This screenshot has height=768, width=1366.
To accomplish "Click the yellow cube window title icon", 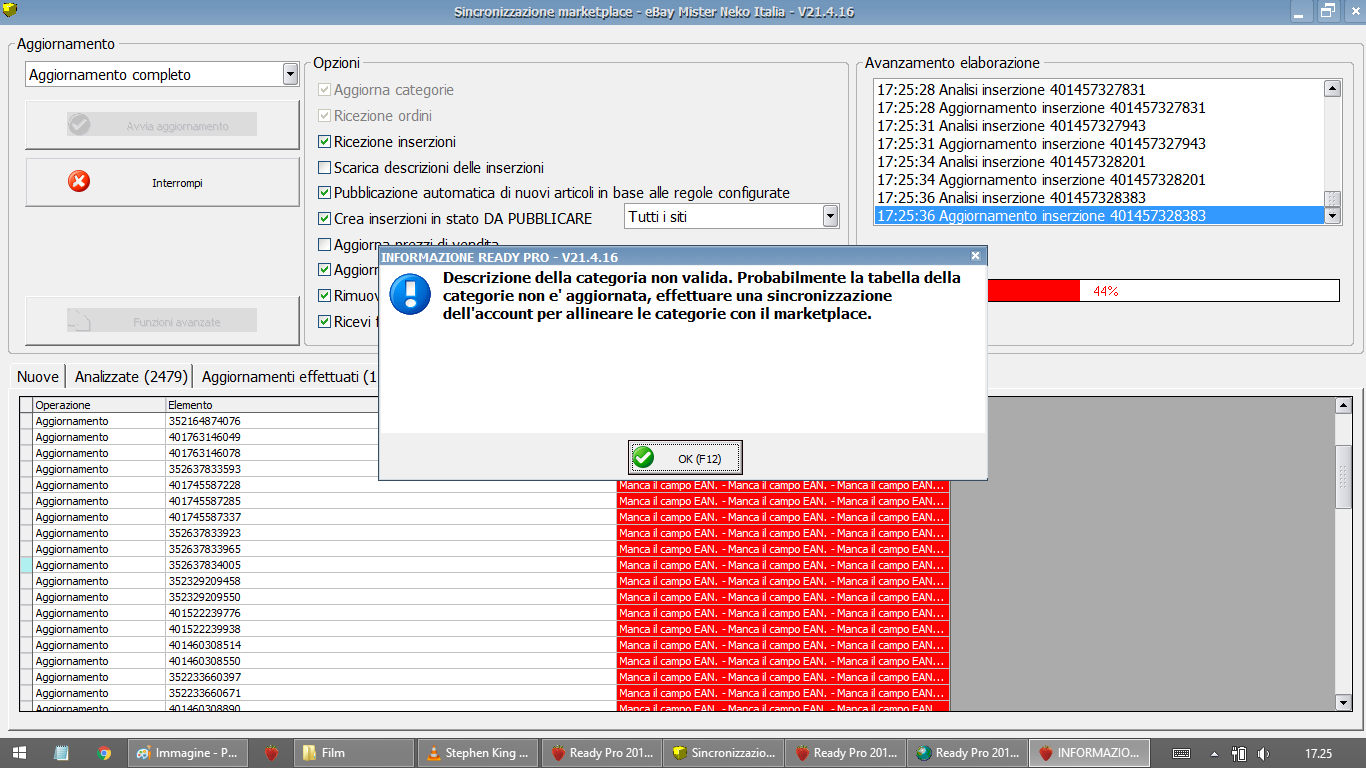I will [11, 11].
